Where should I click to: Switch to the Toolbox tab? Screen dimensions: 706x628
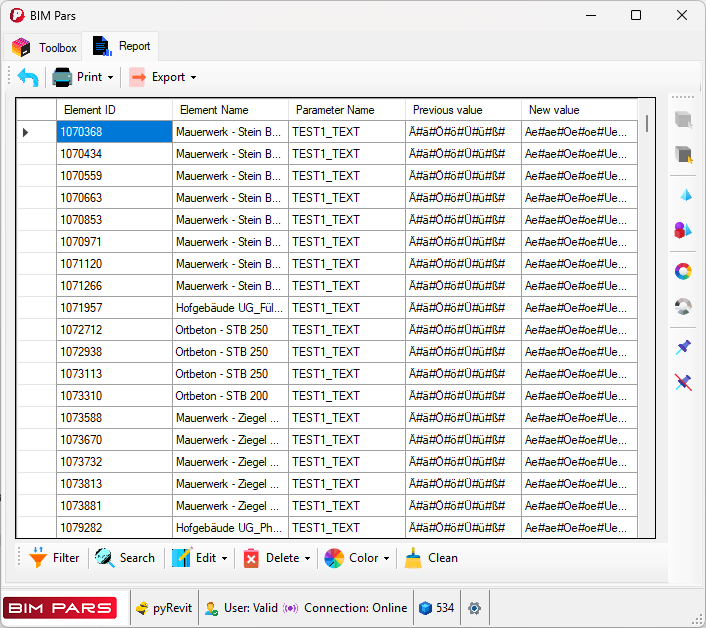click(x=45, y=47)
